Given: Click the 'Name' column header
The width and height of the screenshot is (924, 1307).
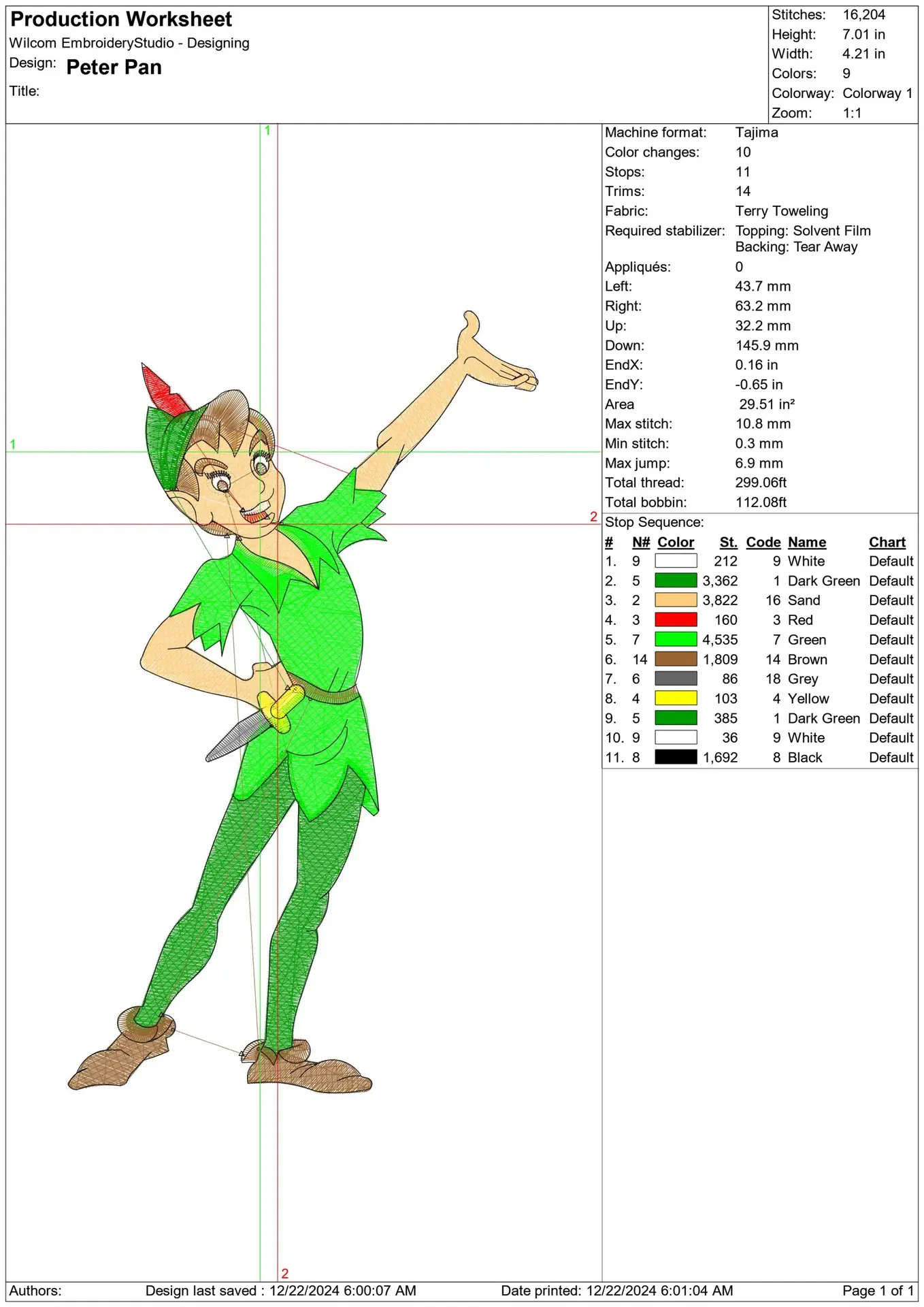Looking at the screenshot, I should [807, 543].
